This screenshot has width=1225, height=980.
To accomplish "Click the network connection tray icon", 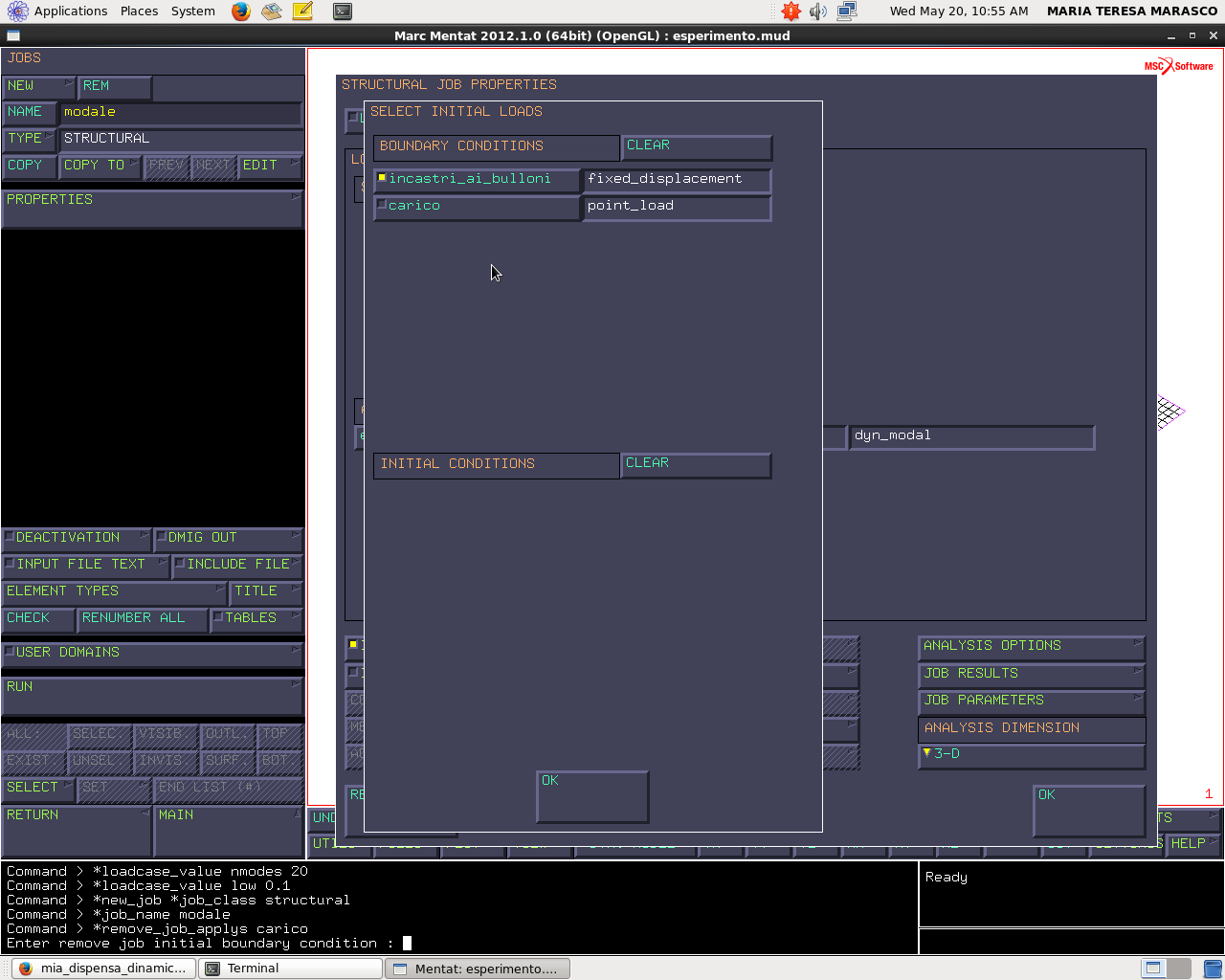I will click(847, 11).
